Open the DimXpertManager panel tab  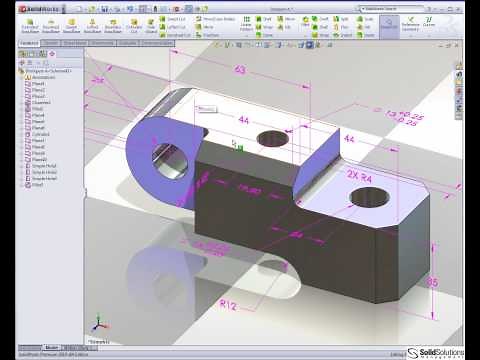pyautogui.click(x=52, y=54)
